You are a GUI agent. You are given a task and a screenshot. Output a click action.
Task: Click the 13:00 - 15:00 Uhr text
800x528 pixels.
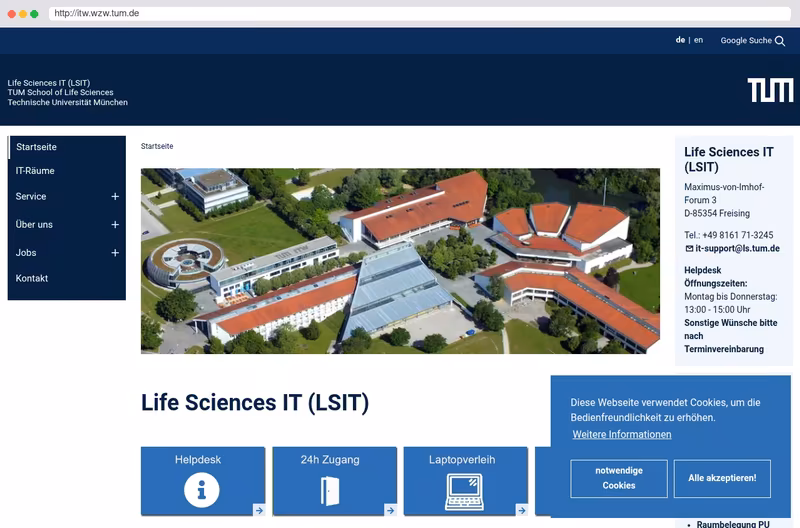pos(717,310)
